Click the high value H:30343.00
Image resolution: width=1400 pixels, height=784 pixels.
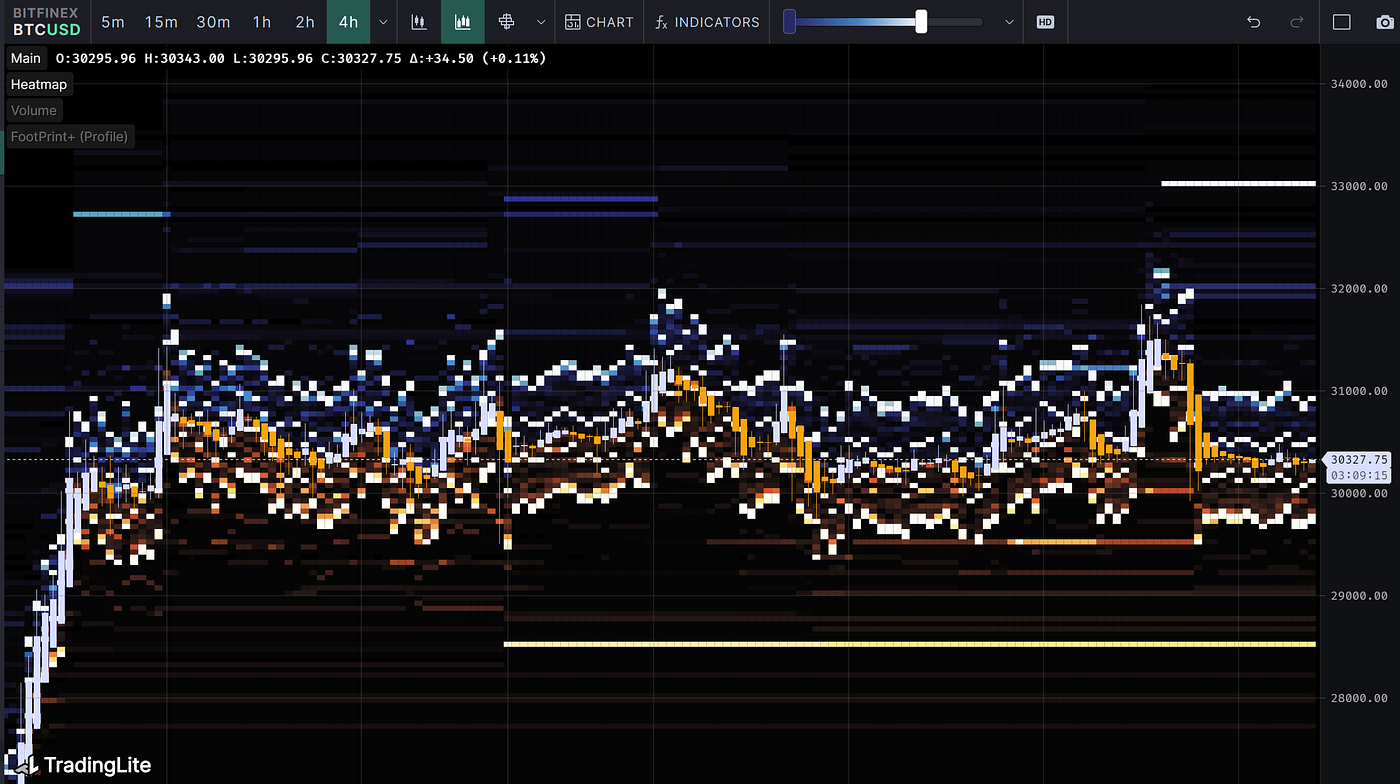(186, 58)
